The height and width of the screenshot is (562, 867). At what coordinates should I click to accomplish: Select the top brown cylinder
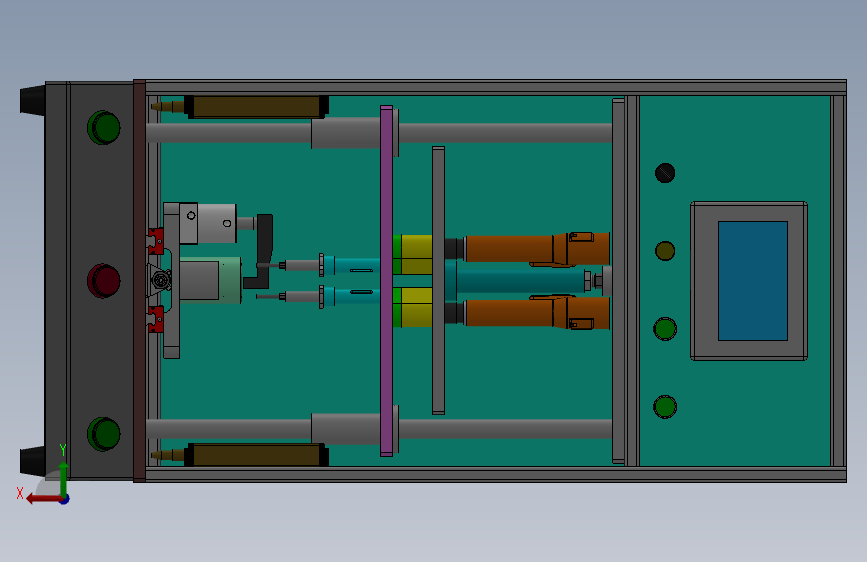click(x=256, y=107)
